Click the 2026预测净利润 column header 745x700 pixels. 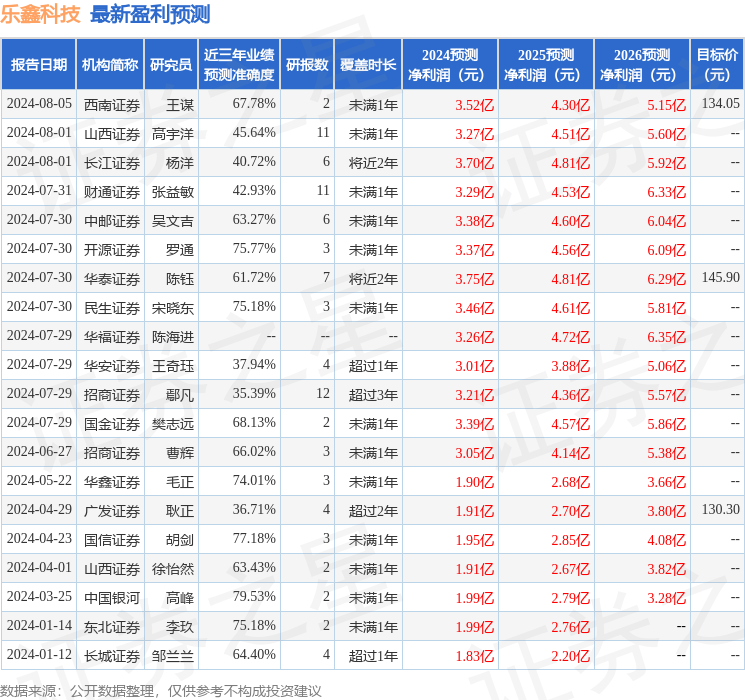(x=642, y=65)
